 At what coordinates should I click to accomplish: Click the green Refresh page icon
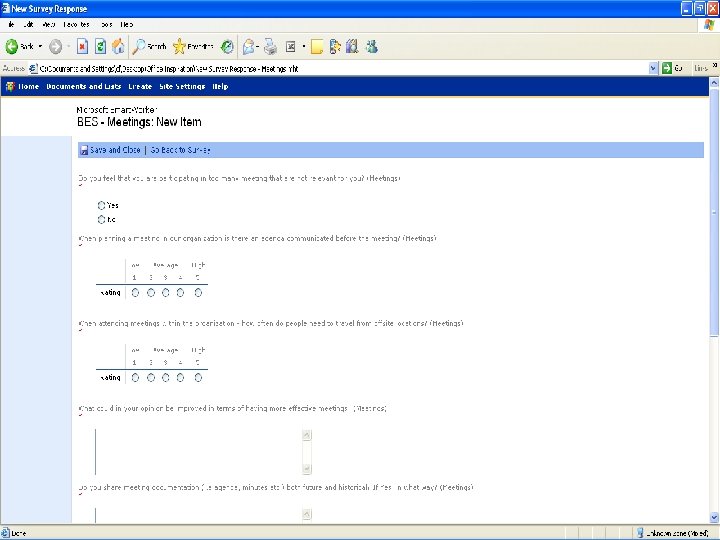point(100,46)
